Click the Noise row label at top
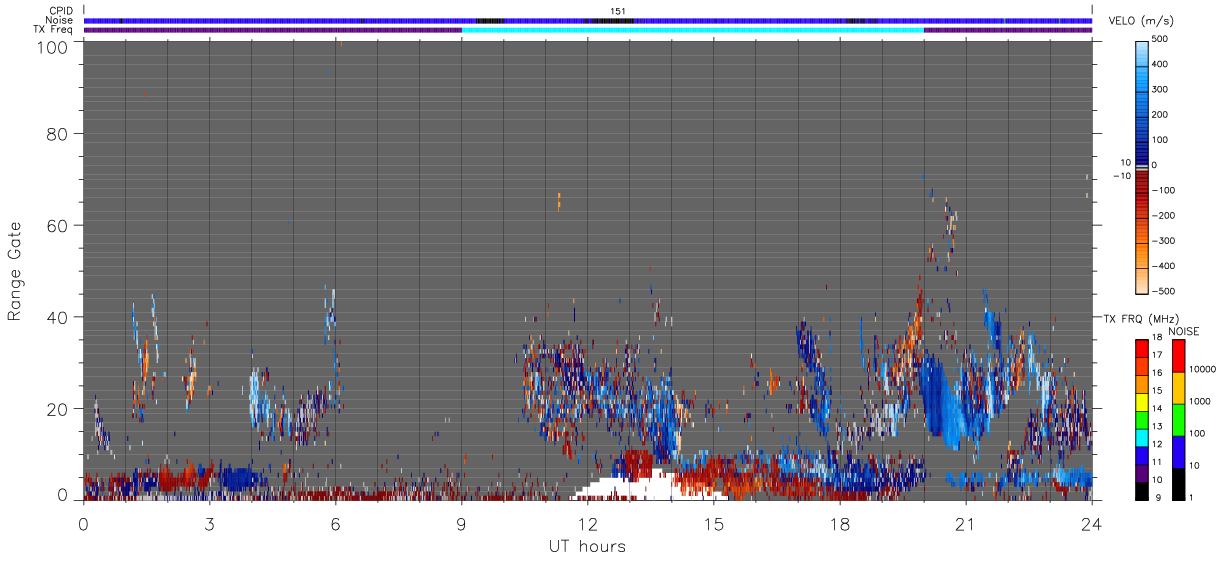This screenshot has width=1228, height=567. pyautogui.click(x=59, y=20)
